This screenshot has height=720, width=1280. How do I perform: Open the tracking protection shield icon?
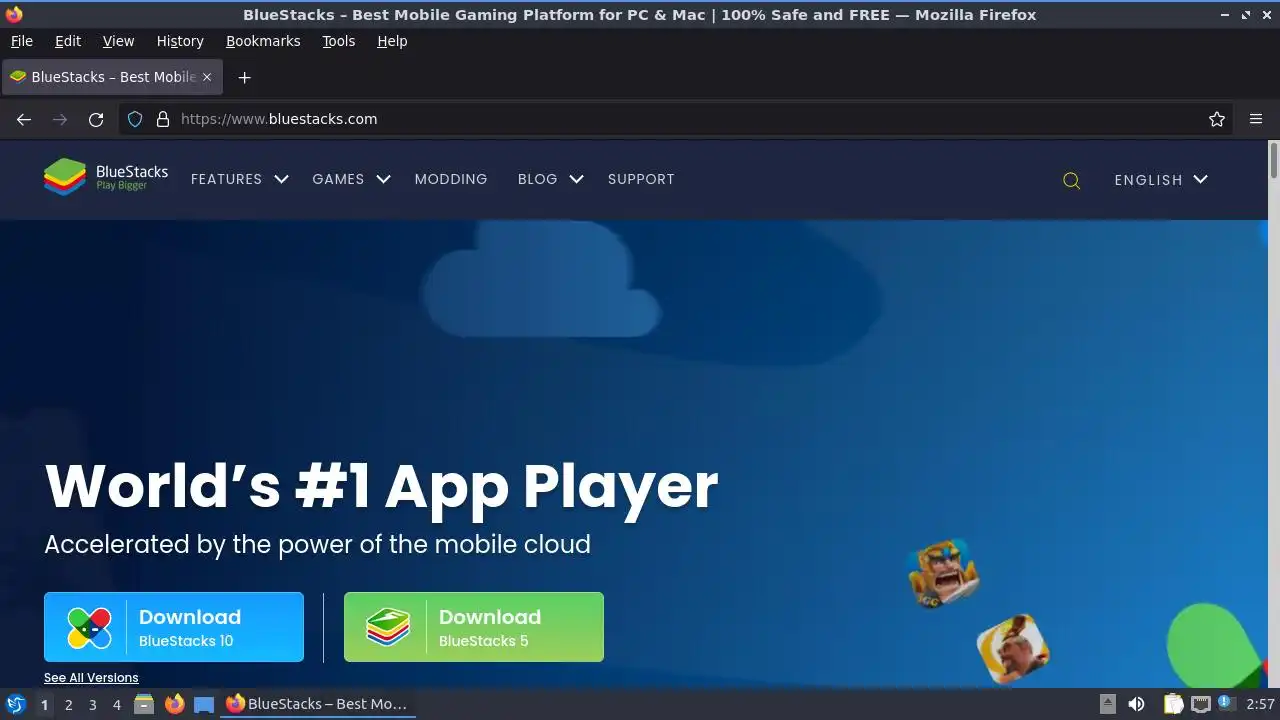[x=135, y=119]
